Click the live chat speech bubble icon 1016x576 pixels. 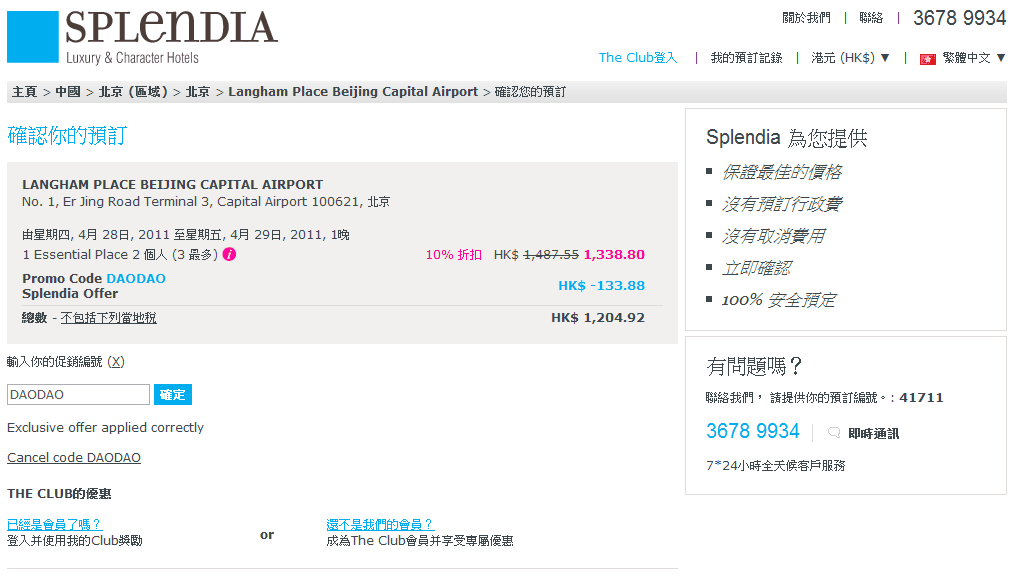click(x=833, y=433)
